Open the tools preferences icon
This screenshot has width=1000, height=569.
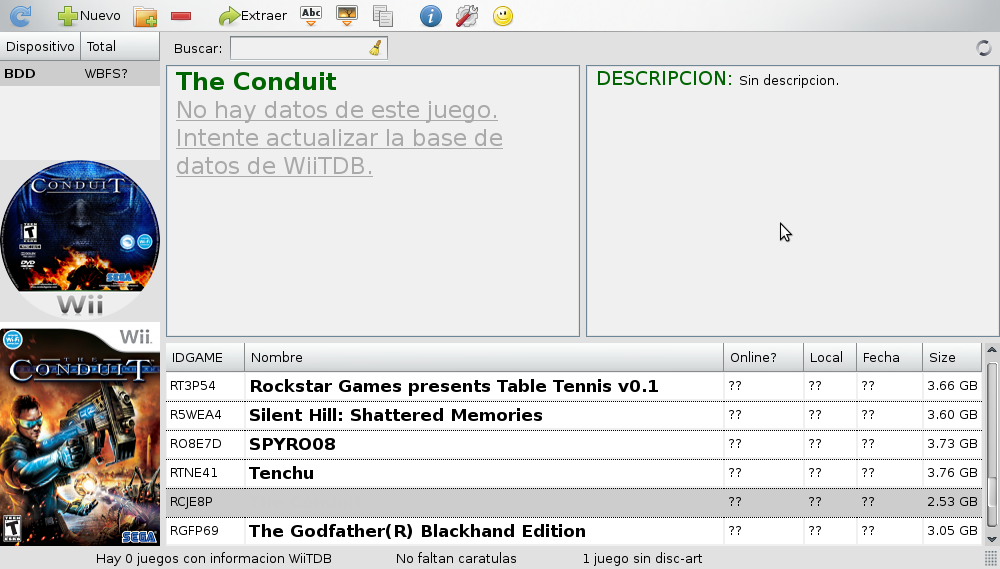(x=467, y=16)
